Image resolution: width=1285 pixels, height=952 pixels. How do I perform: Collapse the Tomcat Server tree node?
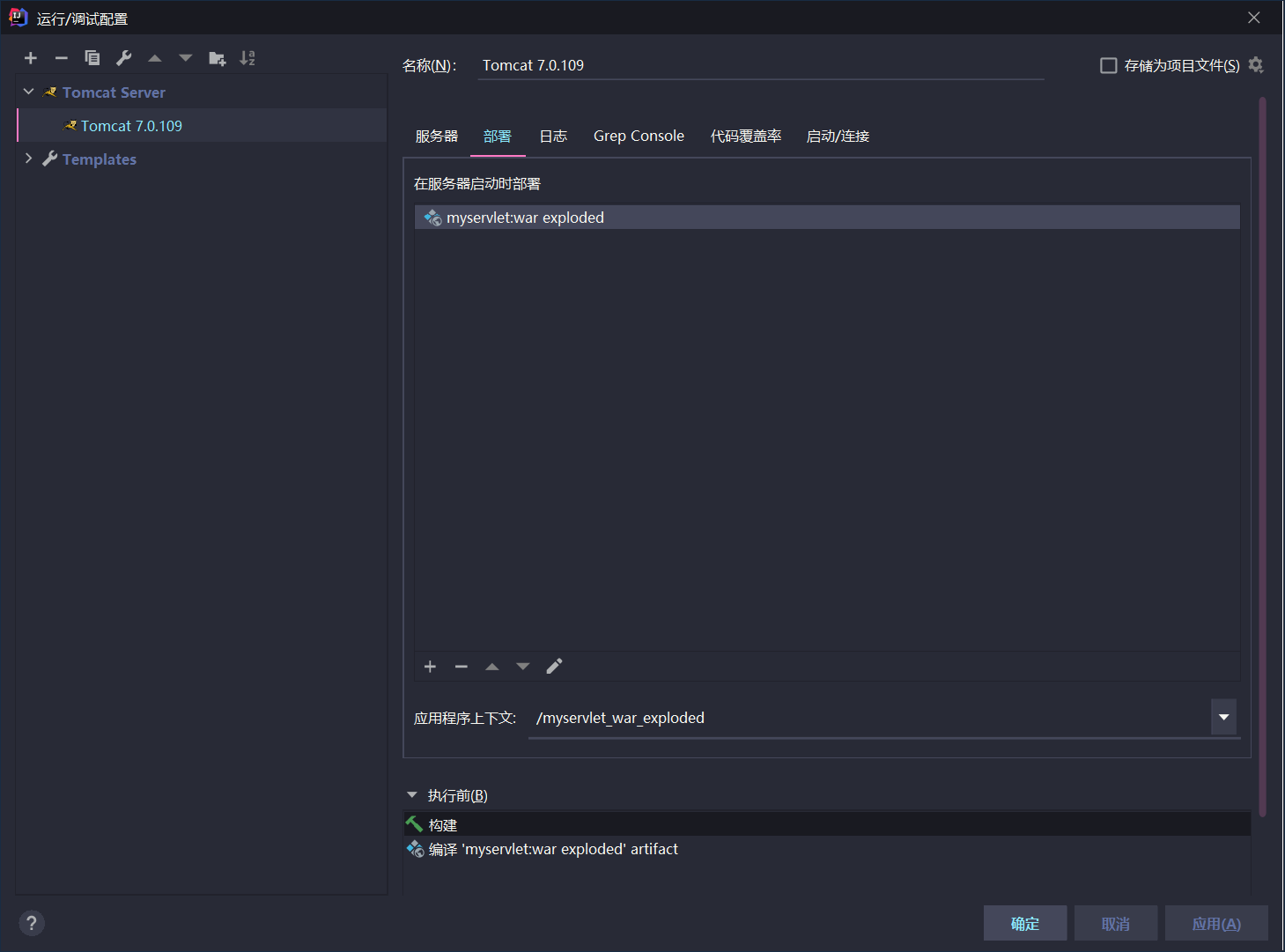pos(28,92)
